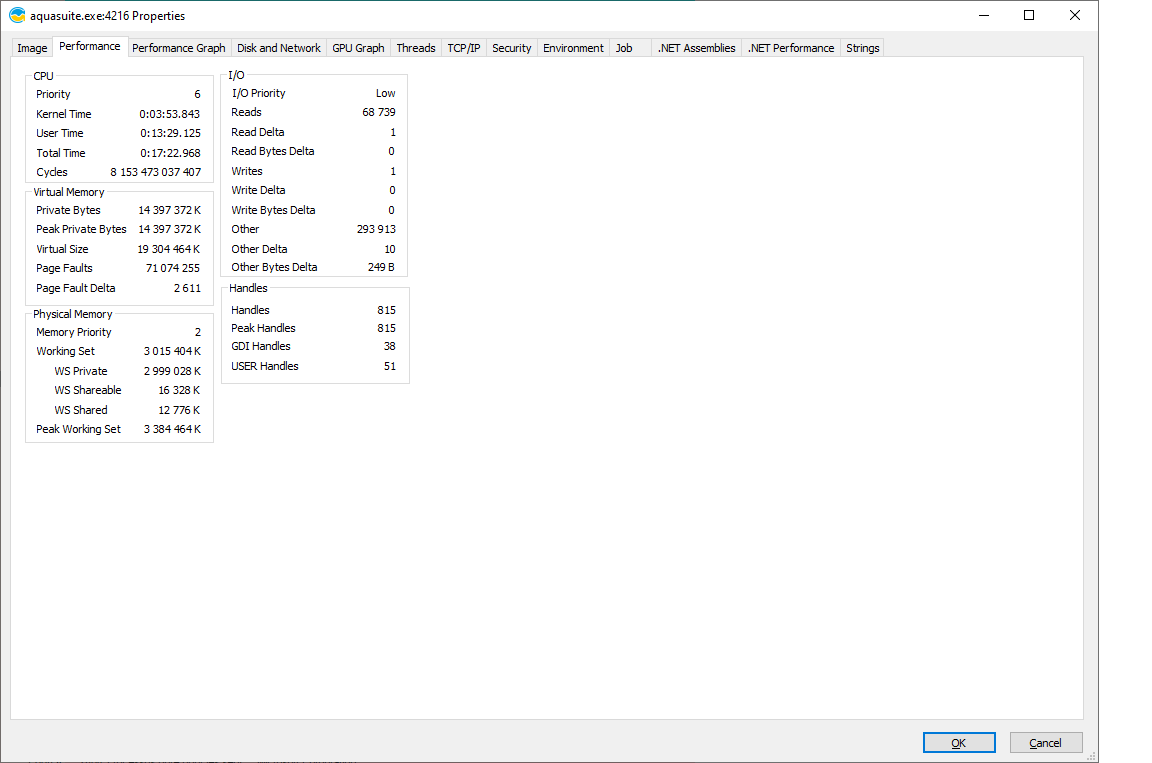This screenshot has height=763, width=1152.
Task: Switch to the Environment tab
Action: point(573,48)
